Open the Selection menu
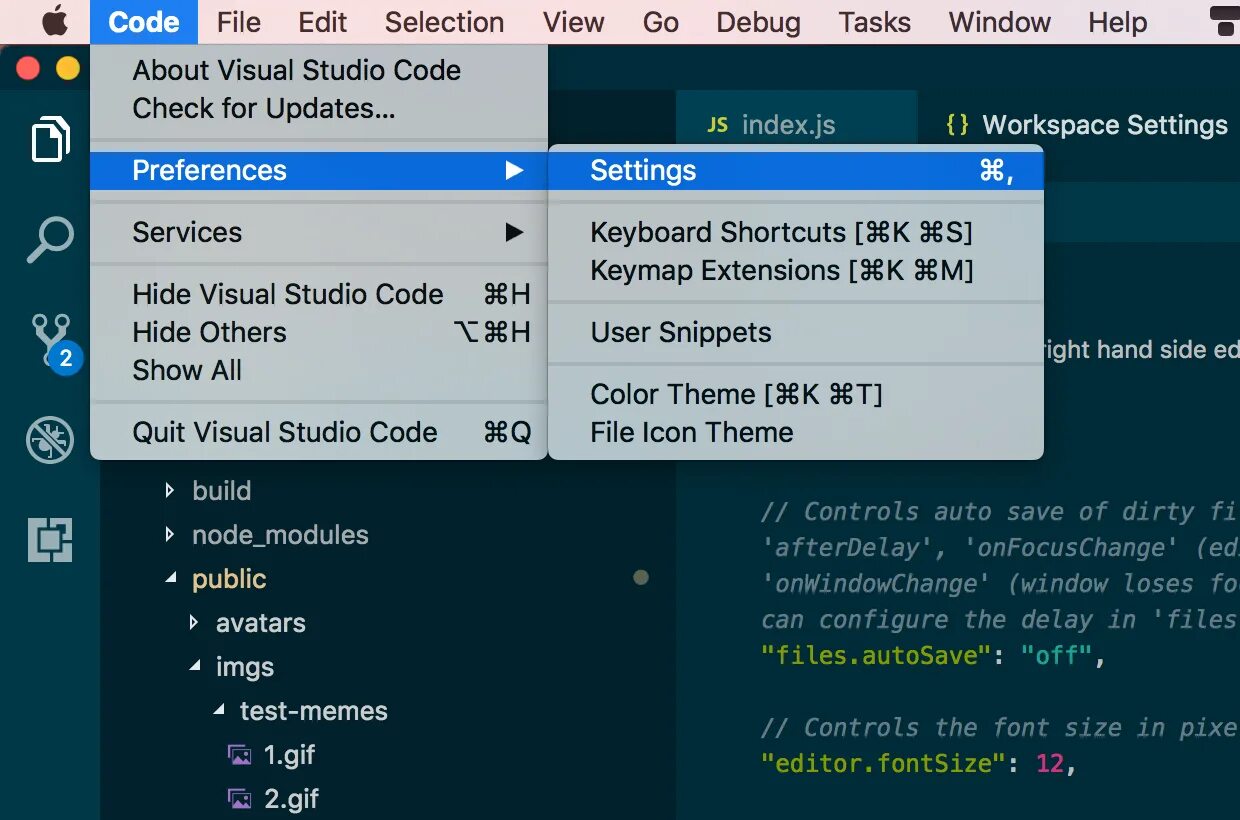Image resolution: width=1240 pixels, height=820 pixels. pos(444,22)
